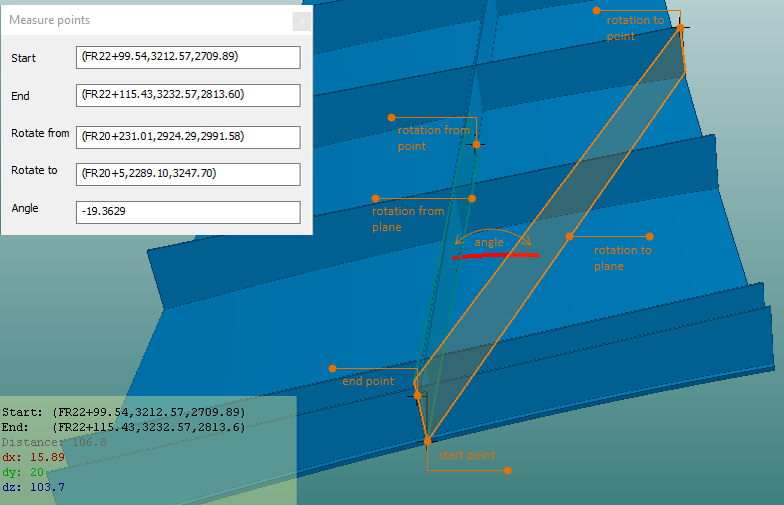784x505 pixels.
Task: Click the 'rotation to plane' annotation text
Action: (x=622, y=258)
